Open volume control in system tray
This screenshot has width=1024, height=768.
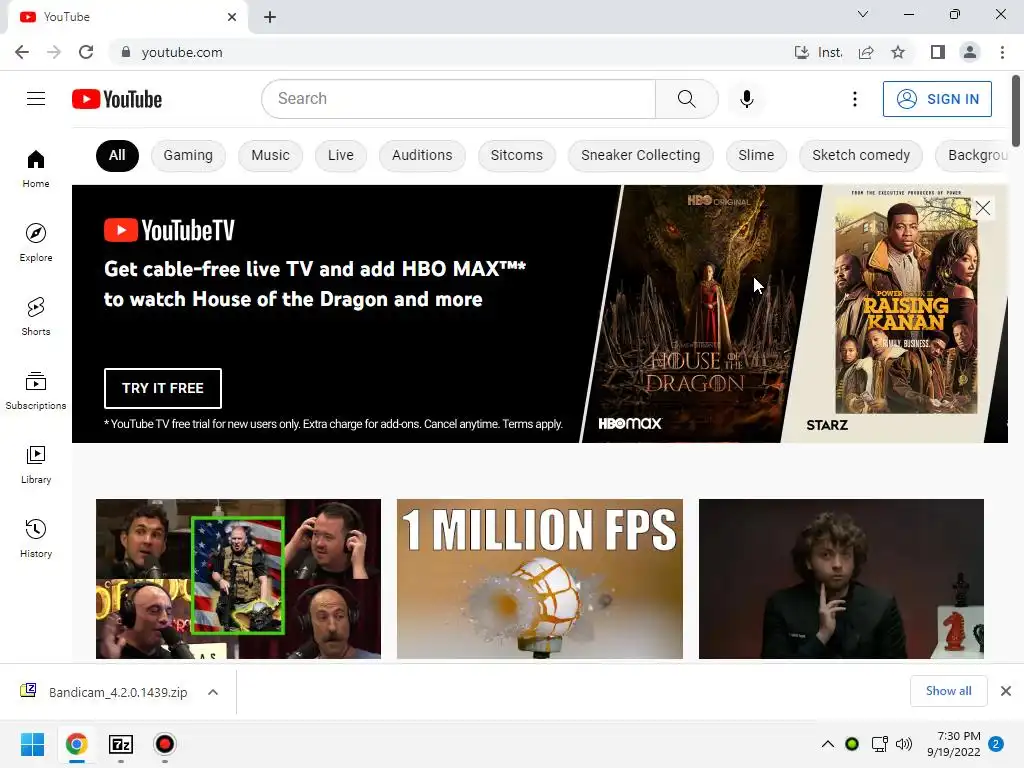(904, 744)
